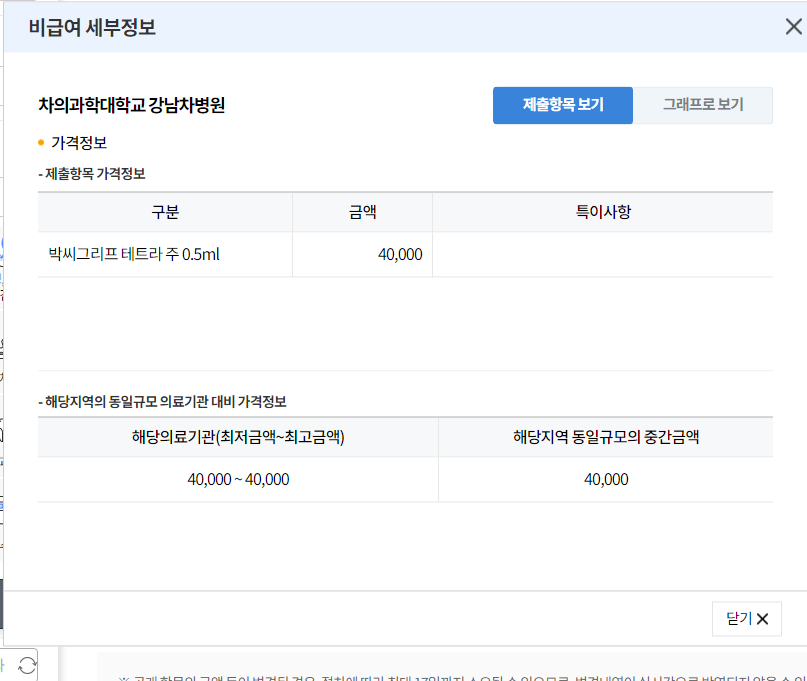
Task: Click the 닫기 button to dismiss popup
Action: [746, 620]
